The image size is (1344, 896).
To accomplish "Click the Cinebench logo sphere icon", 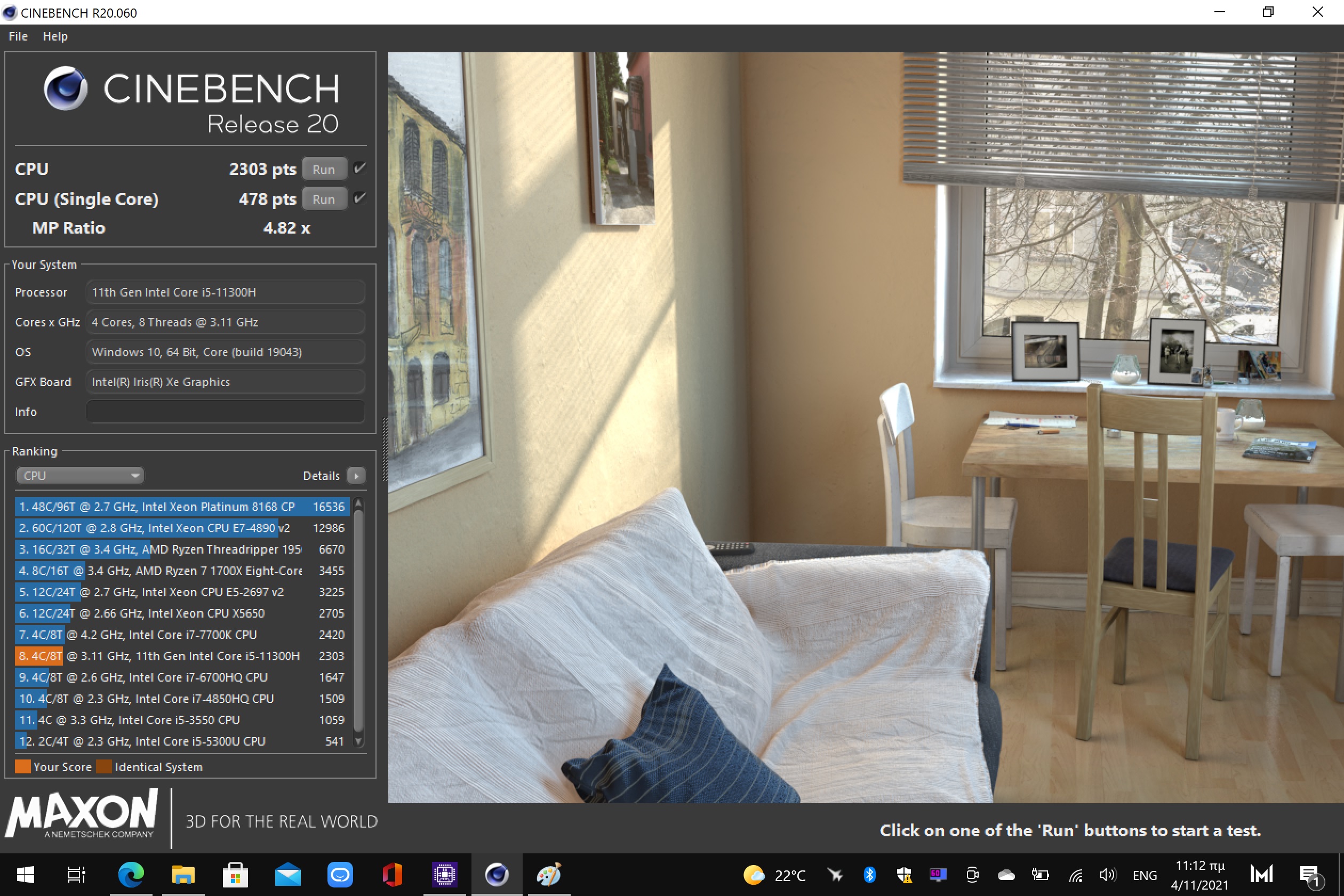I will pyautogui.click(x=65, y=88).
